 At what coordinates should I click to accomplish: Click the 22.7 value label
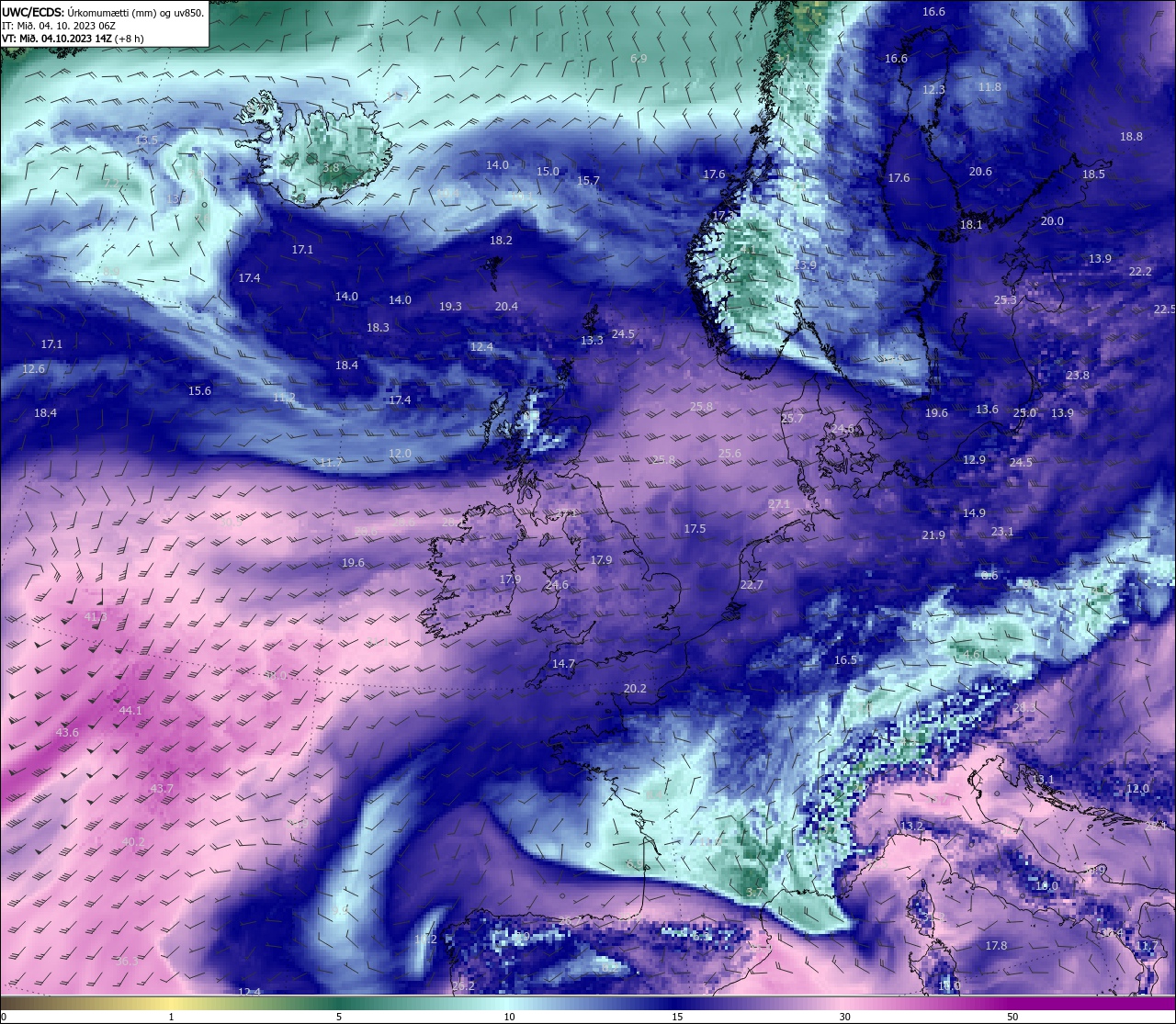pos(752,585)
